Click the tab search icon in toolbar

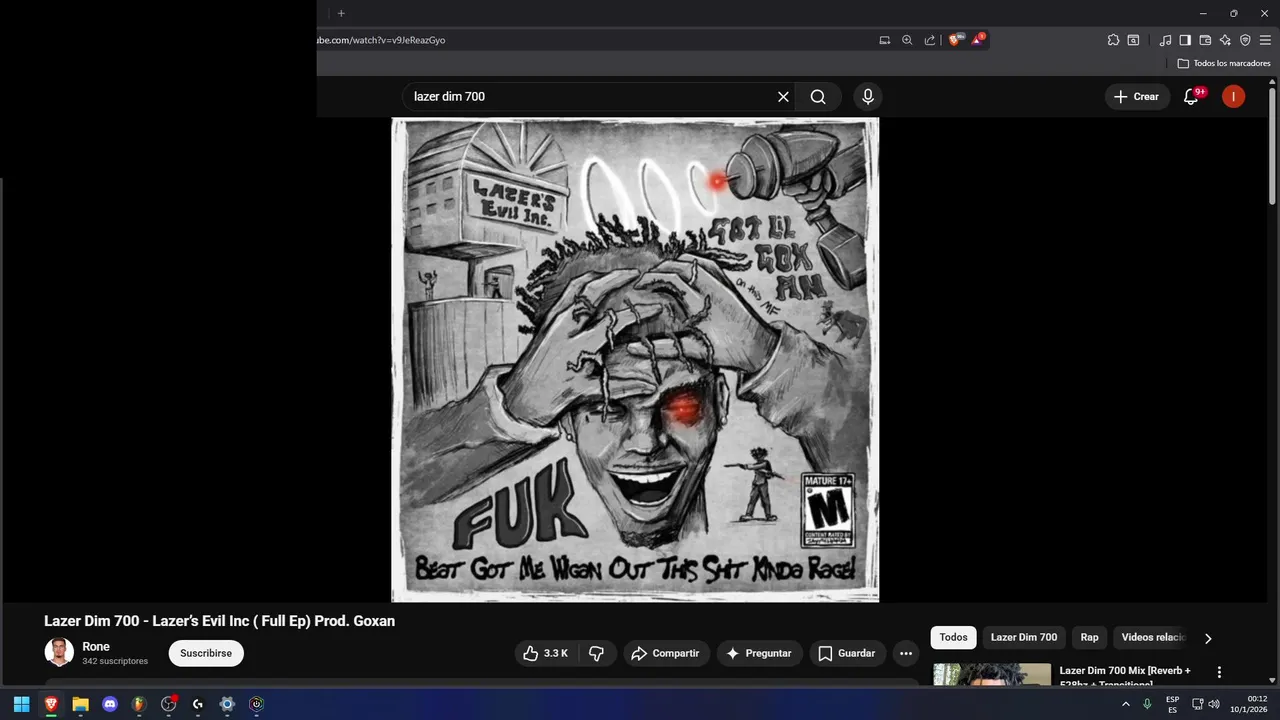1133,40
